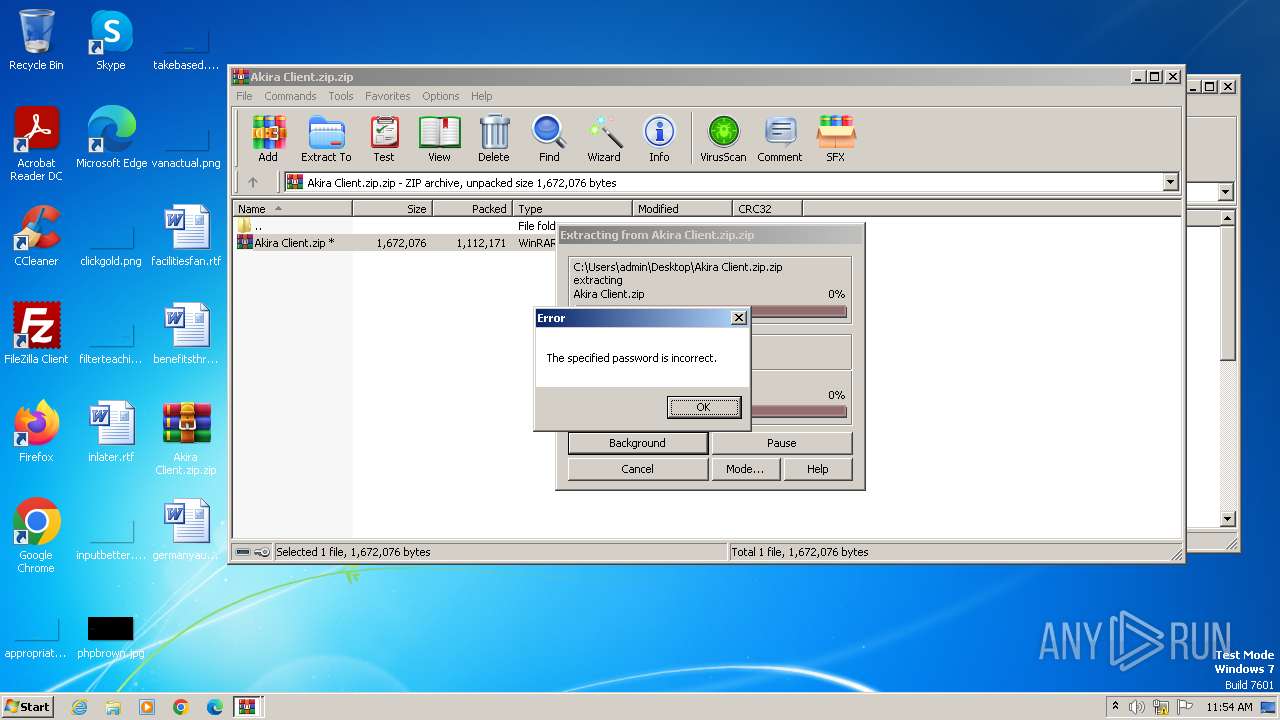
Task: Click scroll down arrow in background window
Action: click(x=1229, y=519)
